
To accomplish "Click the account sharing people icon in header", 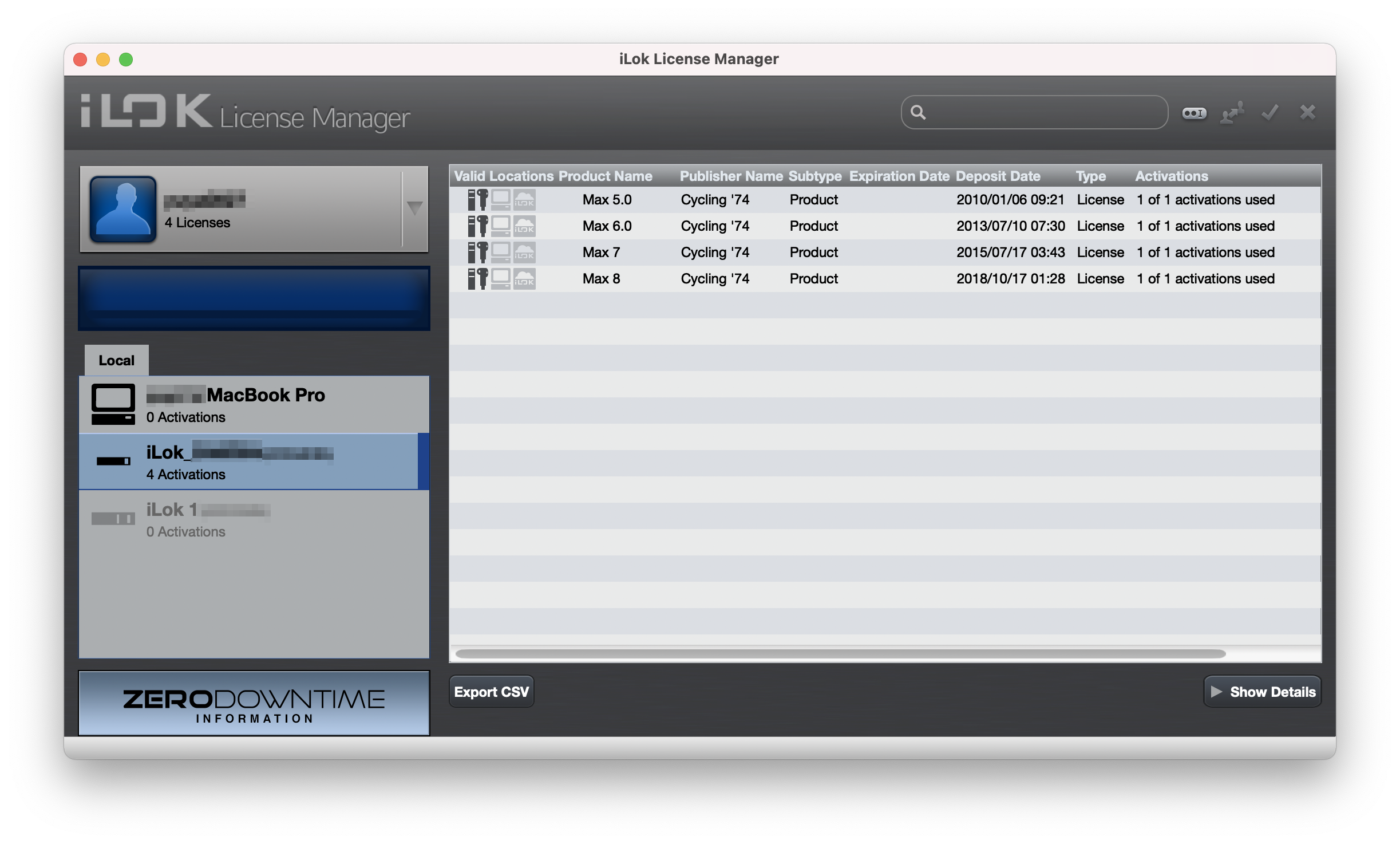I will point(1232,113).
